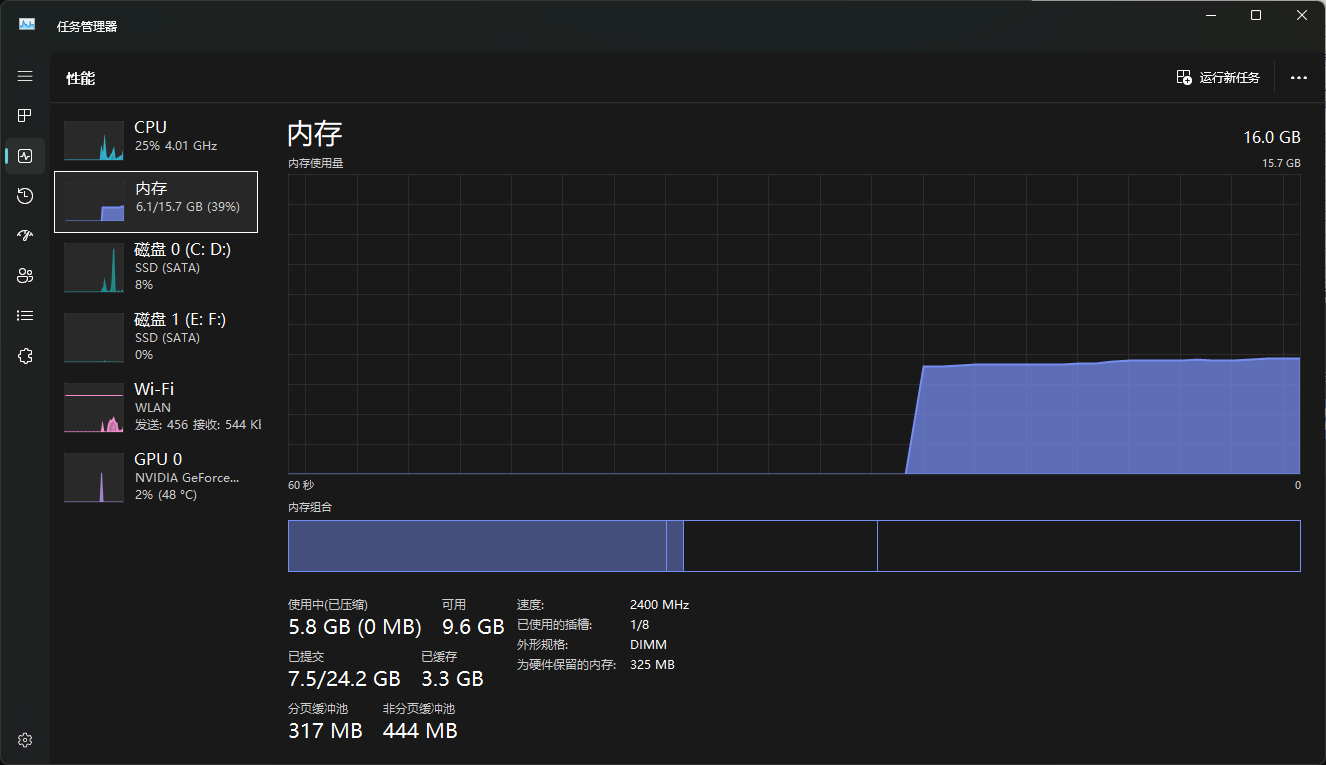Select the 内存 performance item
The image size is (1326, 765).
click(156, 201)
